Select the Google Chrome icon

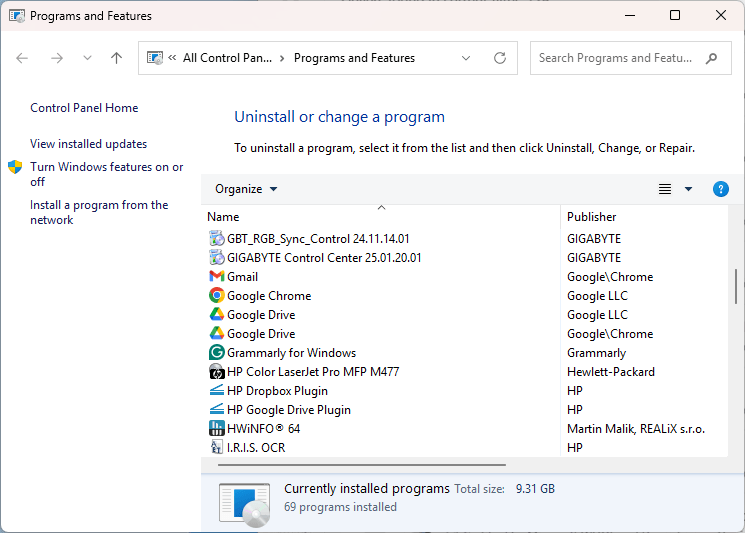[x=217, y=296]
